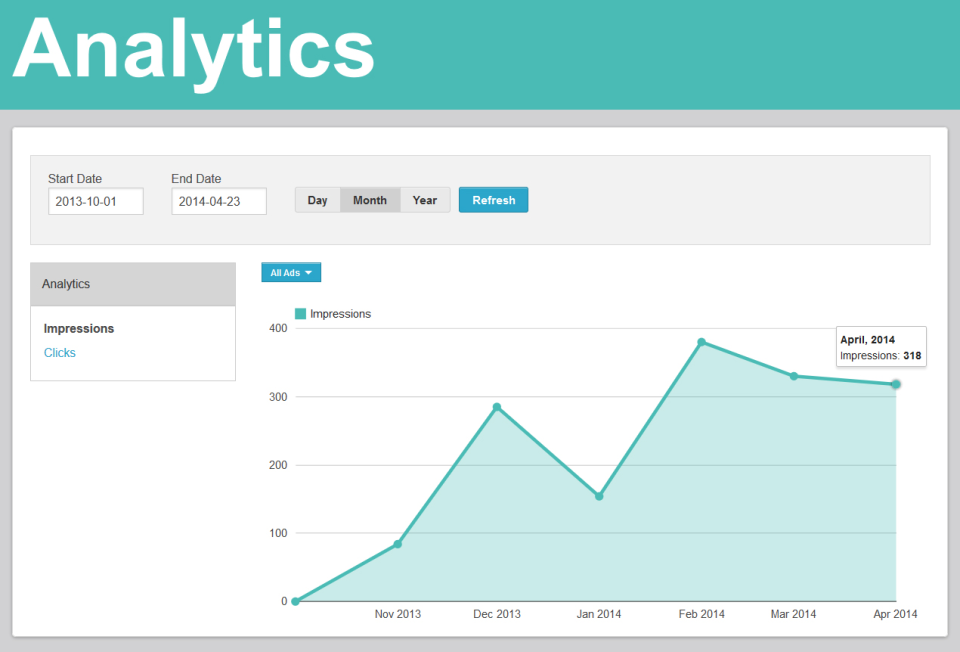Click the Analytics panel header
Screen dimensions: 960x652
coord(65,283)
